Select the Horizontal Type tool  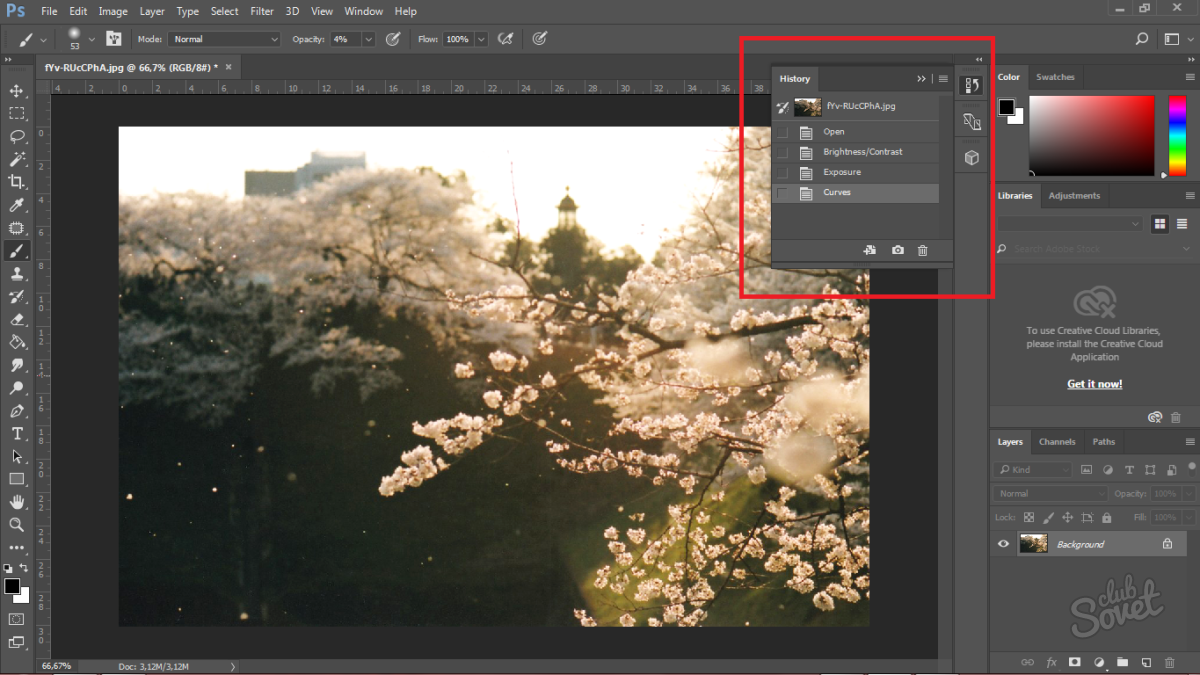tap(17, 433)
